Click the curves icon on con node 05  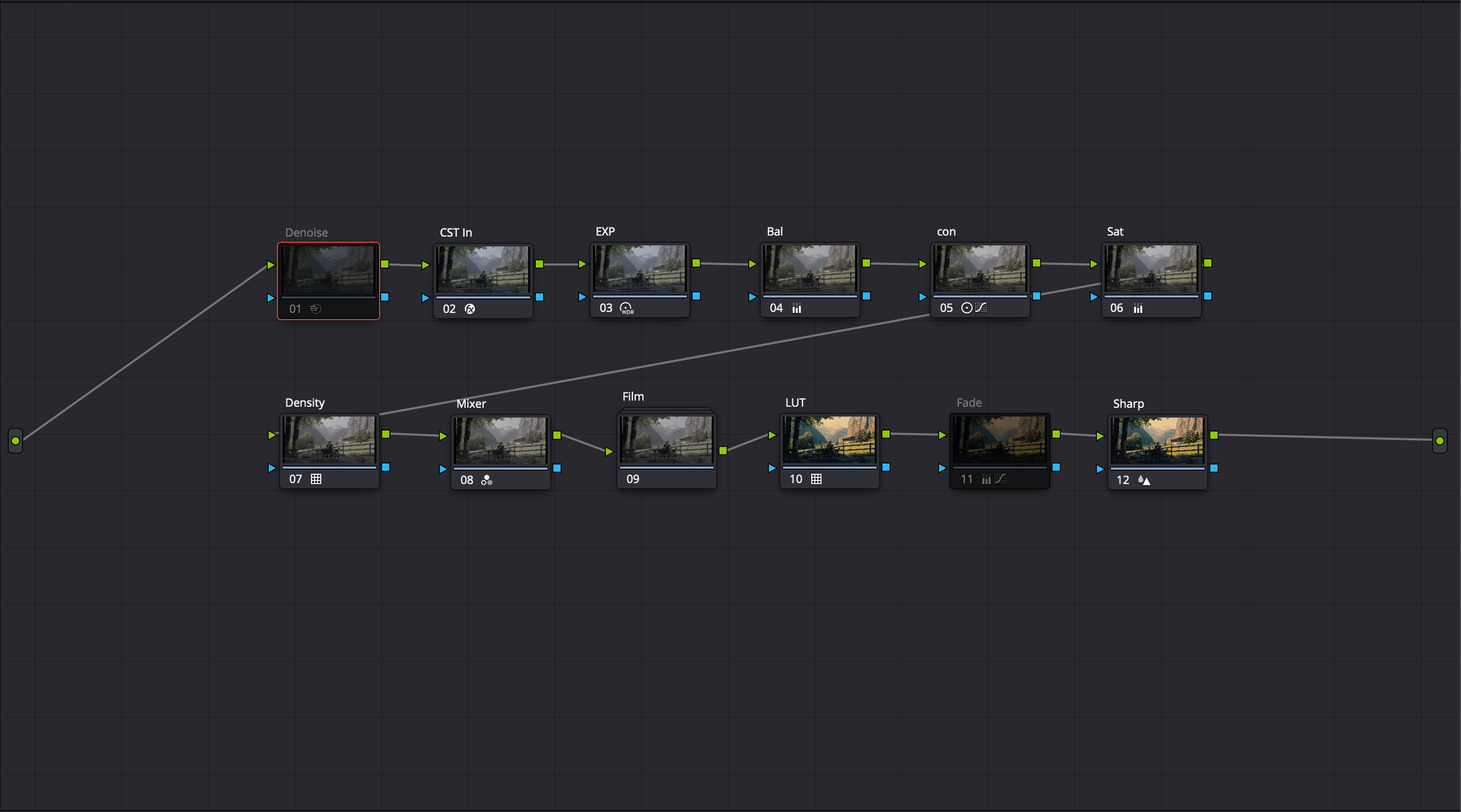981,307
